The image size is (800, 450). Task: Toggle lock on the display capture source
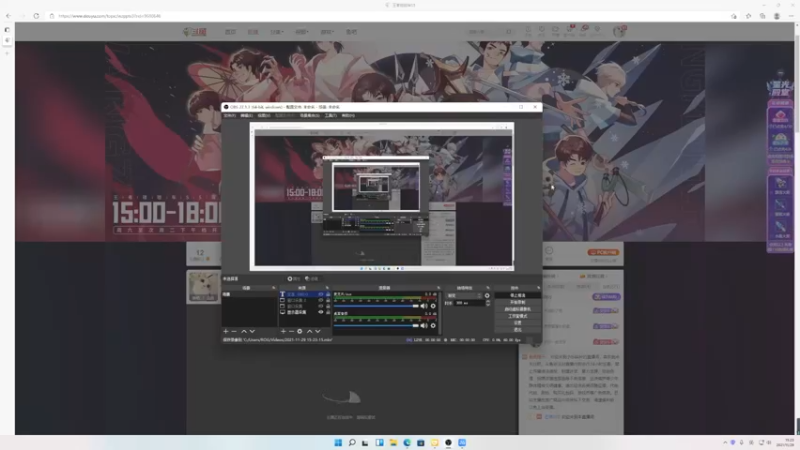point(328,312)
